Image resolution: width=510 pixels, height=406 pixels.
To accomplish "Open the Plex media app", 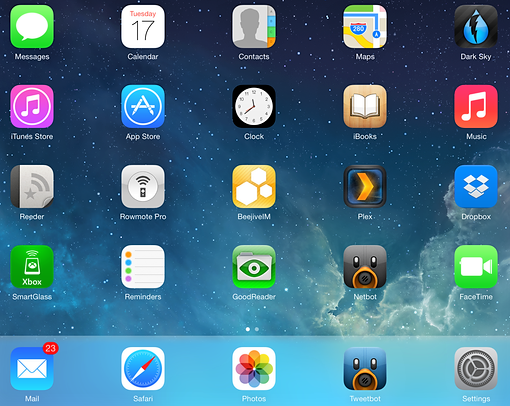I will tap(365, 187).
